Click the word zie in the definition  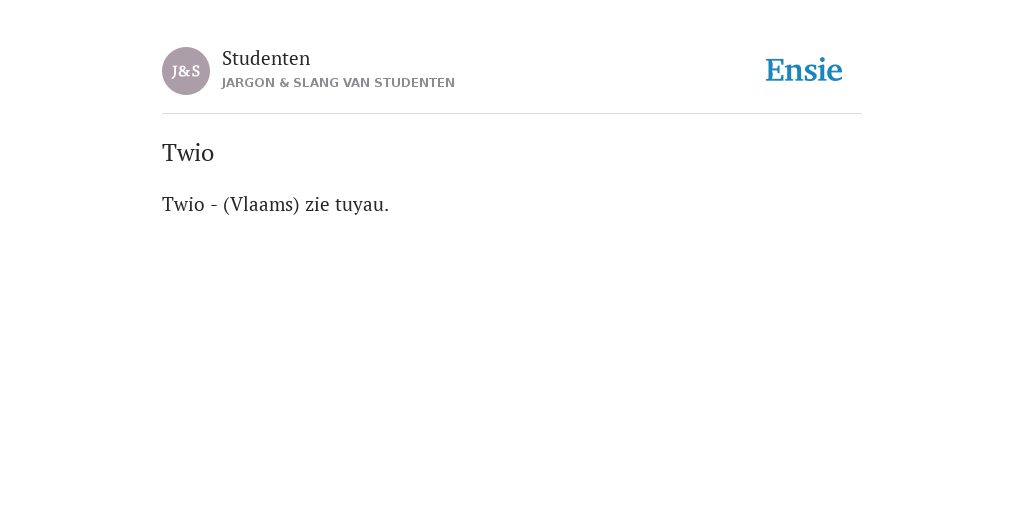click(317, 205)
